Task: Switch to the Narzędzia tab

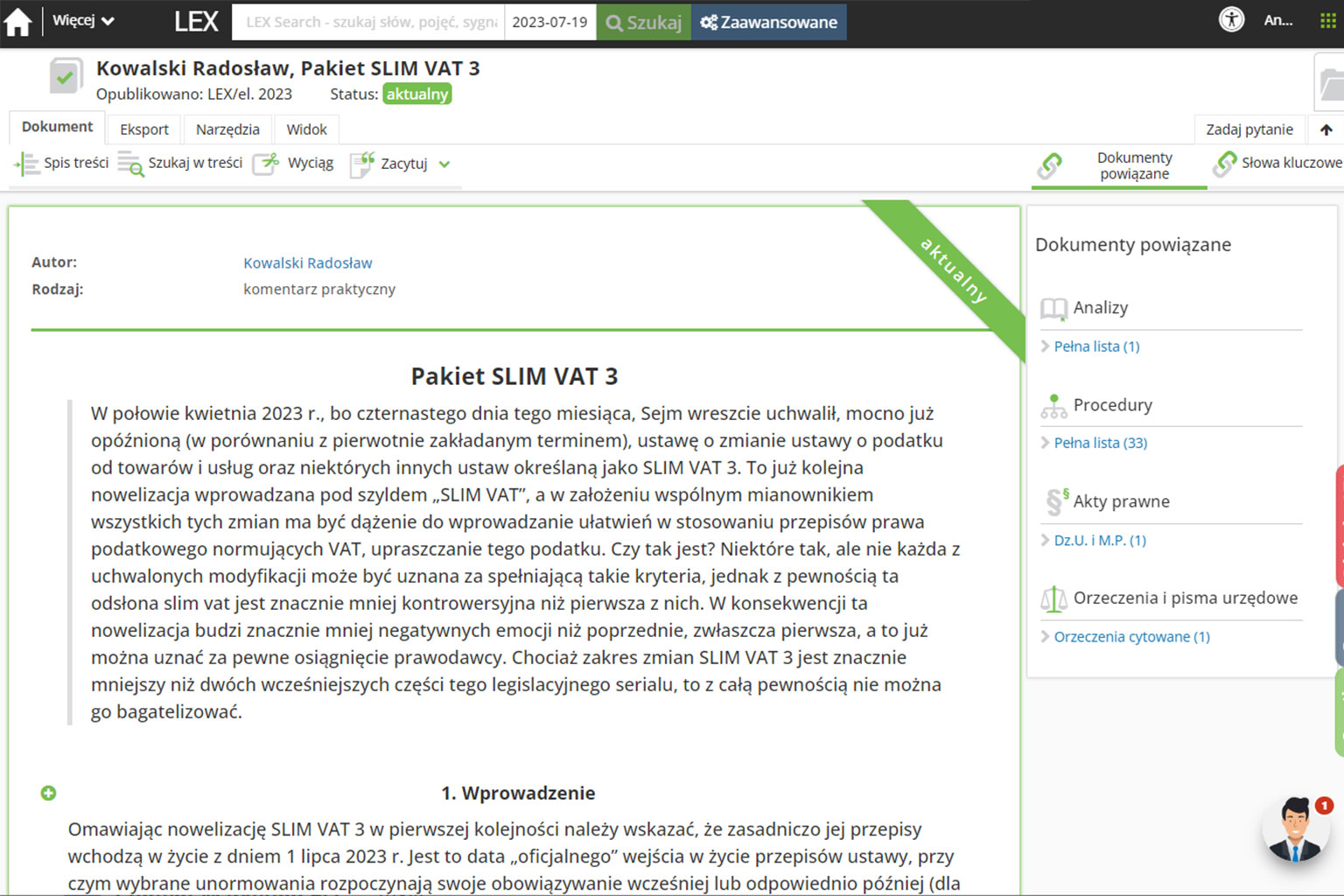Action: pos(227,129)
